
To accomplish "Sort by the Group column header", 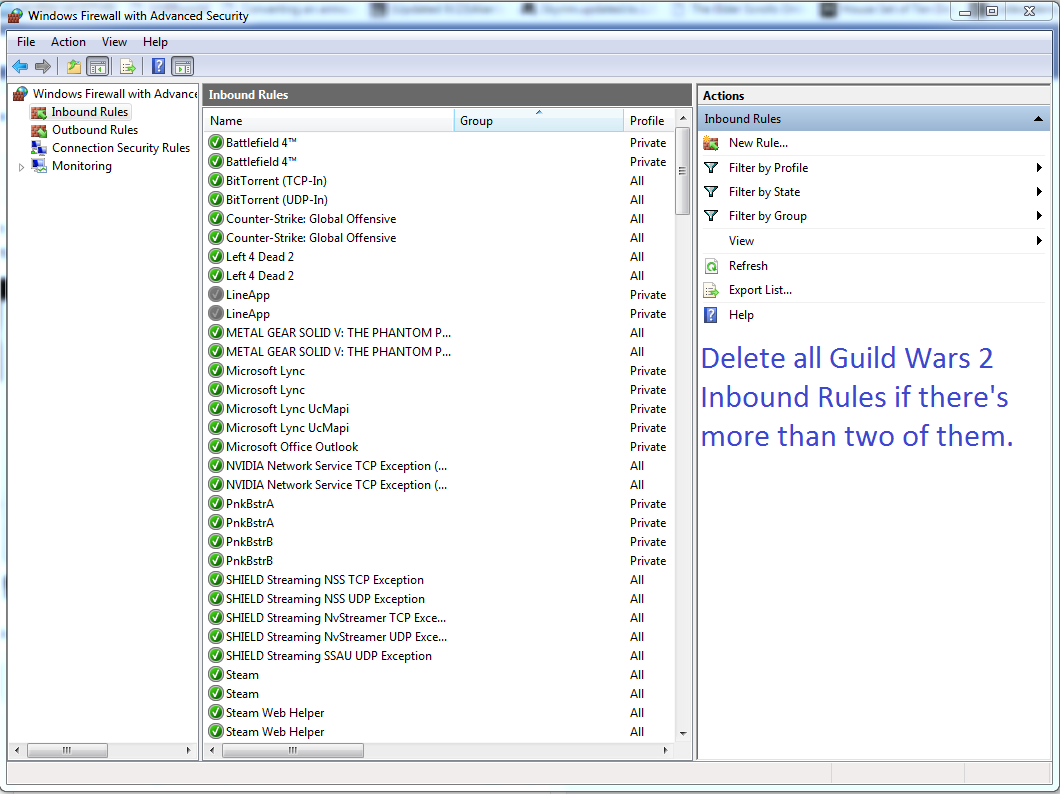I will point(539,121).
